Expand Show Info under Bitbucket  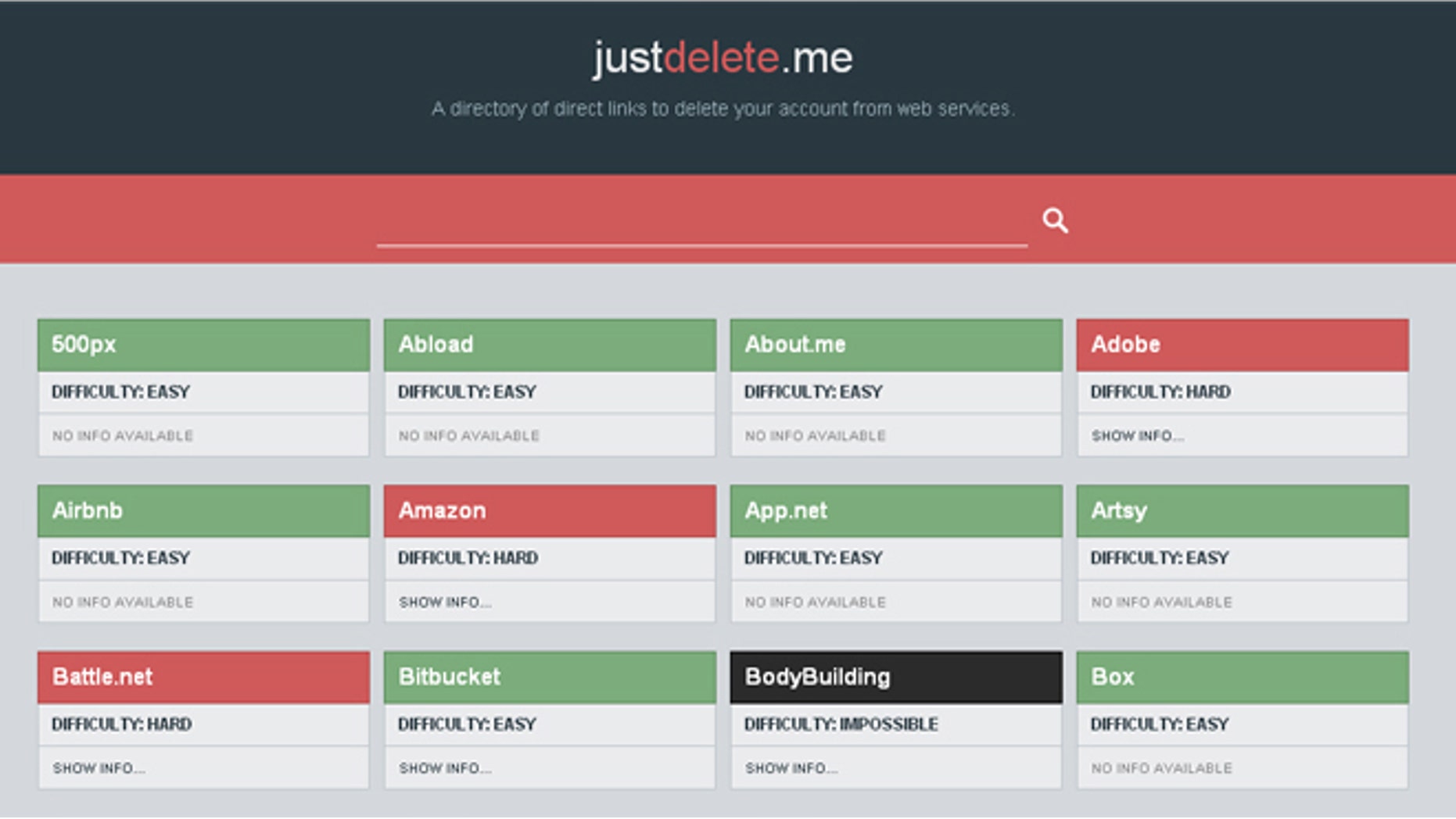coord(445,769)
